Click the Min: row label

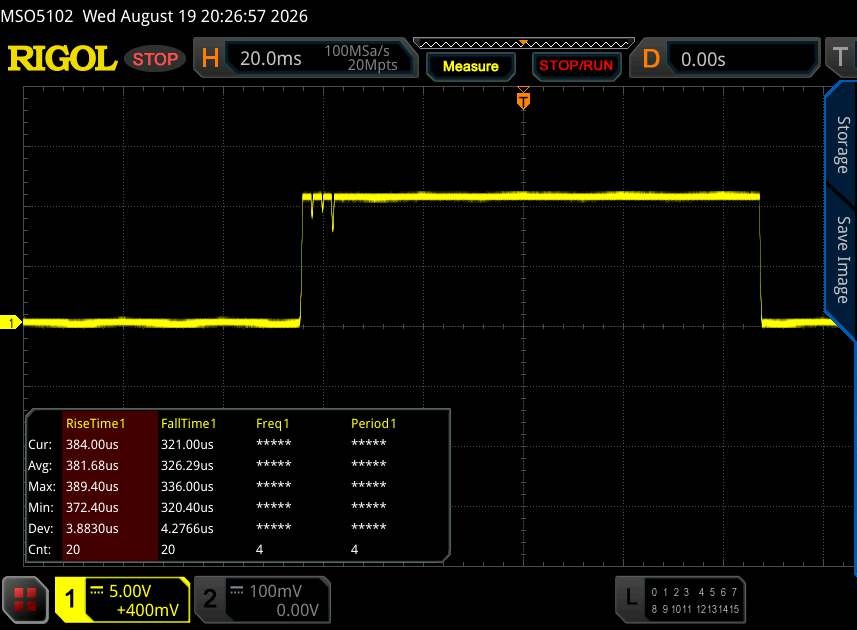point(40,507)
